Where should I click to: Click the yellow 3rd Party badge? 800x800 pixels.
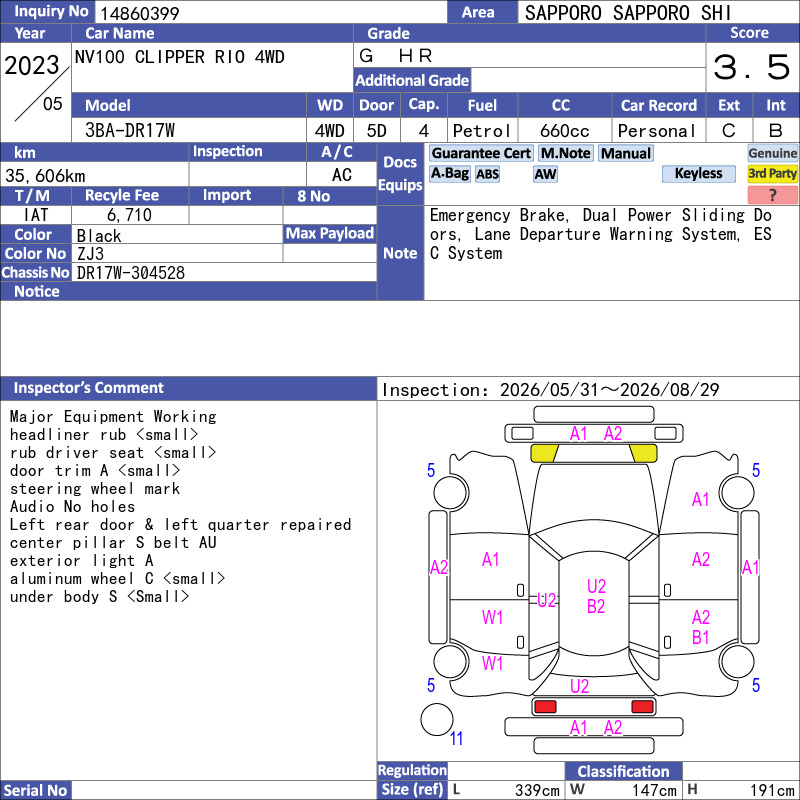(772, 174)
